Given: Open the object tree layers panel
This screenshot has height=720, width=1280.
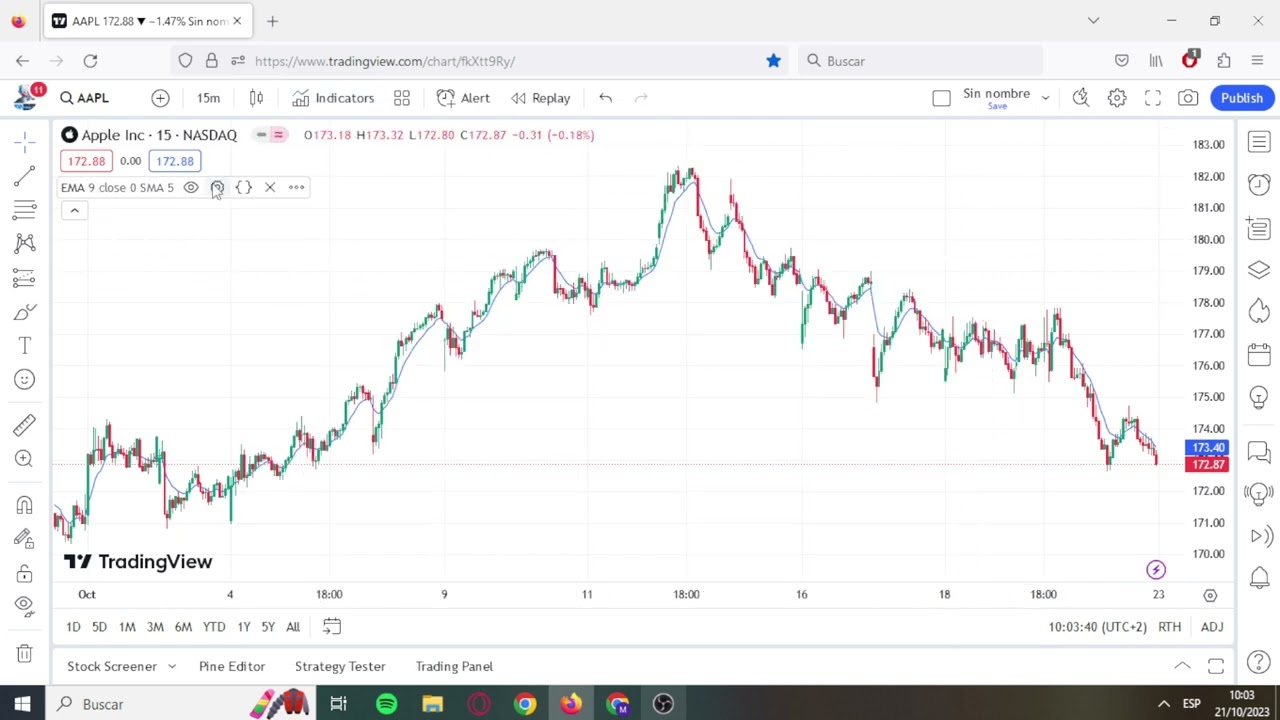Looking at the screenshot, I should click(1259, 270).
